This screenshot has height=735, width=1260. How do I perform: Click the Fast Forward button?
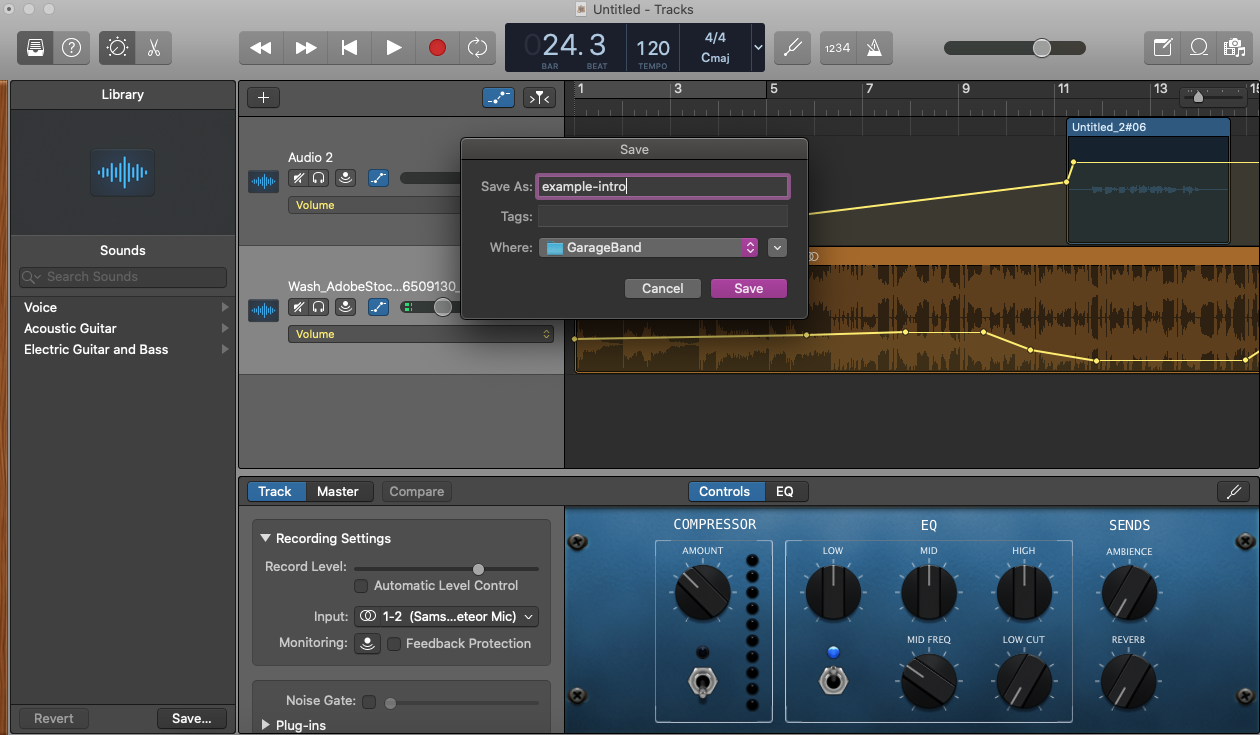point(305,48)
